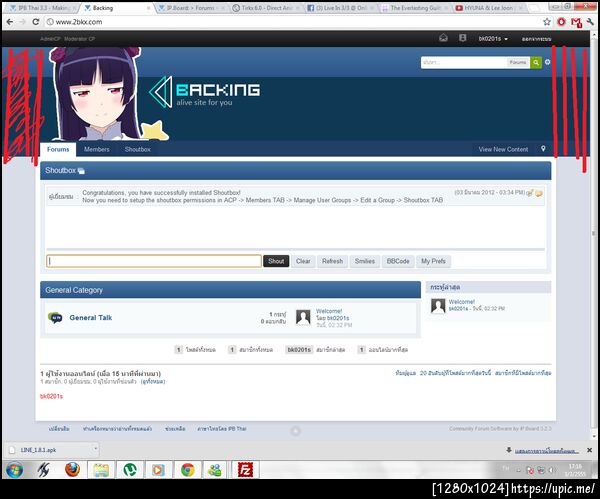
Task: Open the notifications icon beside inbox
Action: tap(463, 38)
